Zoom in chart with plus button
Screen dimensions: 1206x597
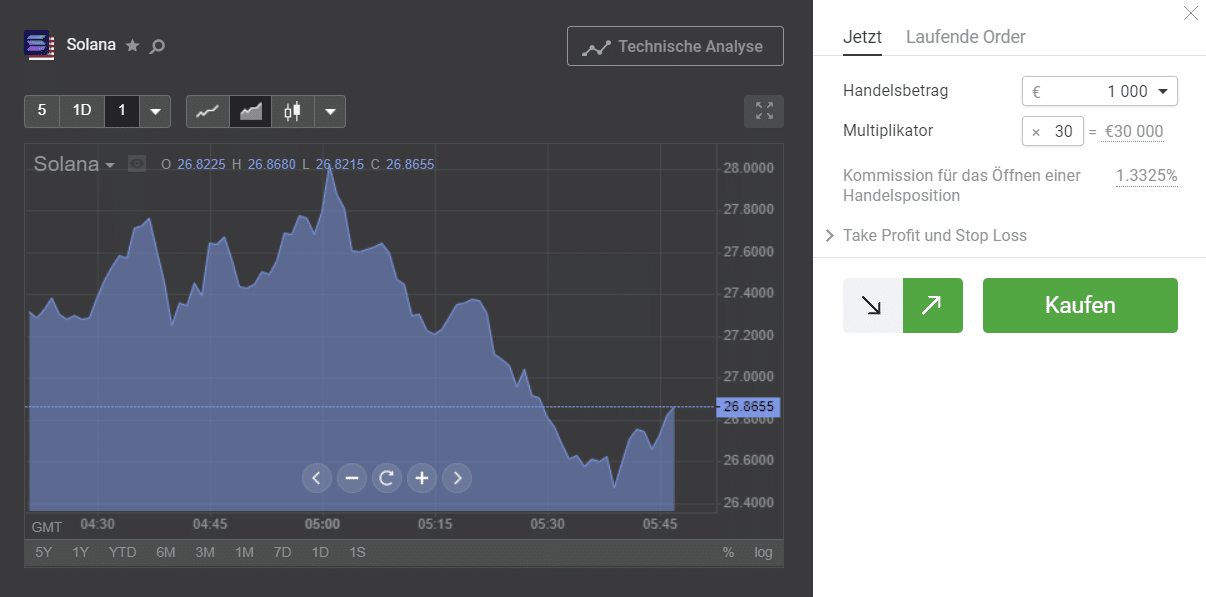coord(422,478)
